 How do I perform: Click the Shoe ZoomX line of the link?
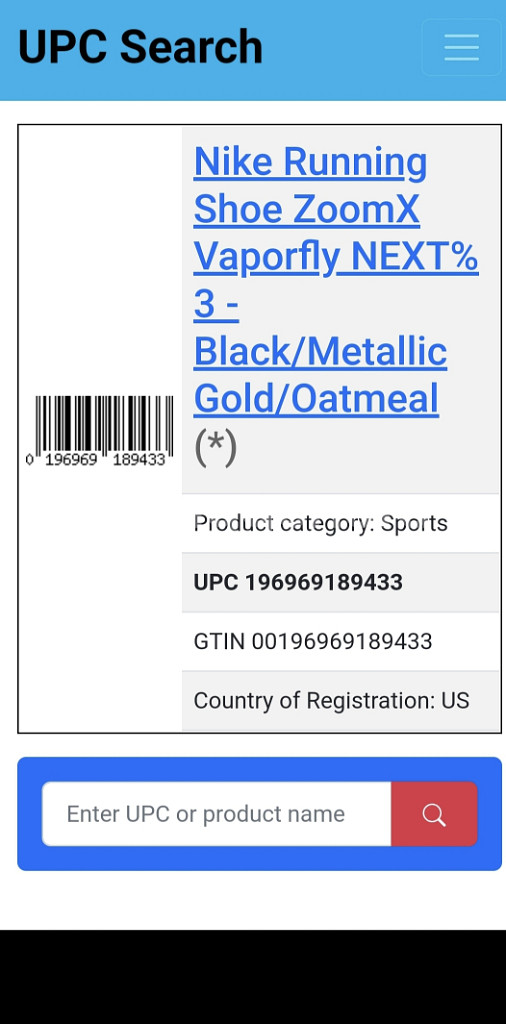pos(306,210)
